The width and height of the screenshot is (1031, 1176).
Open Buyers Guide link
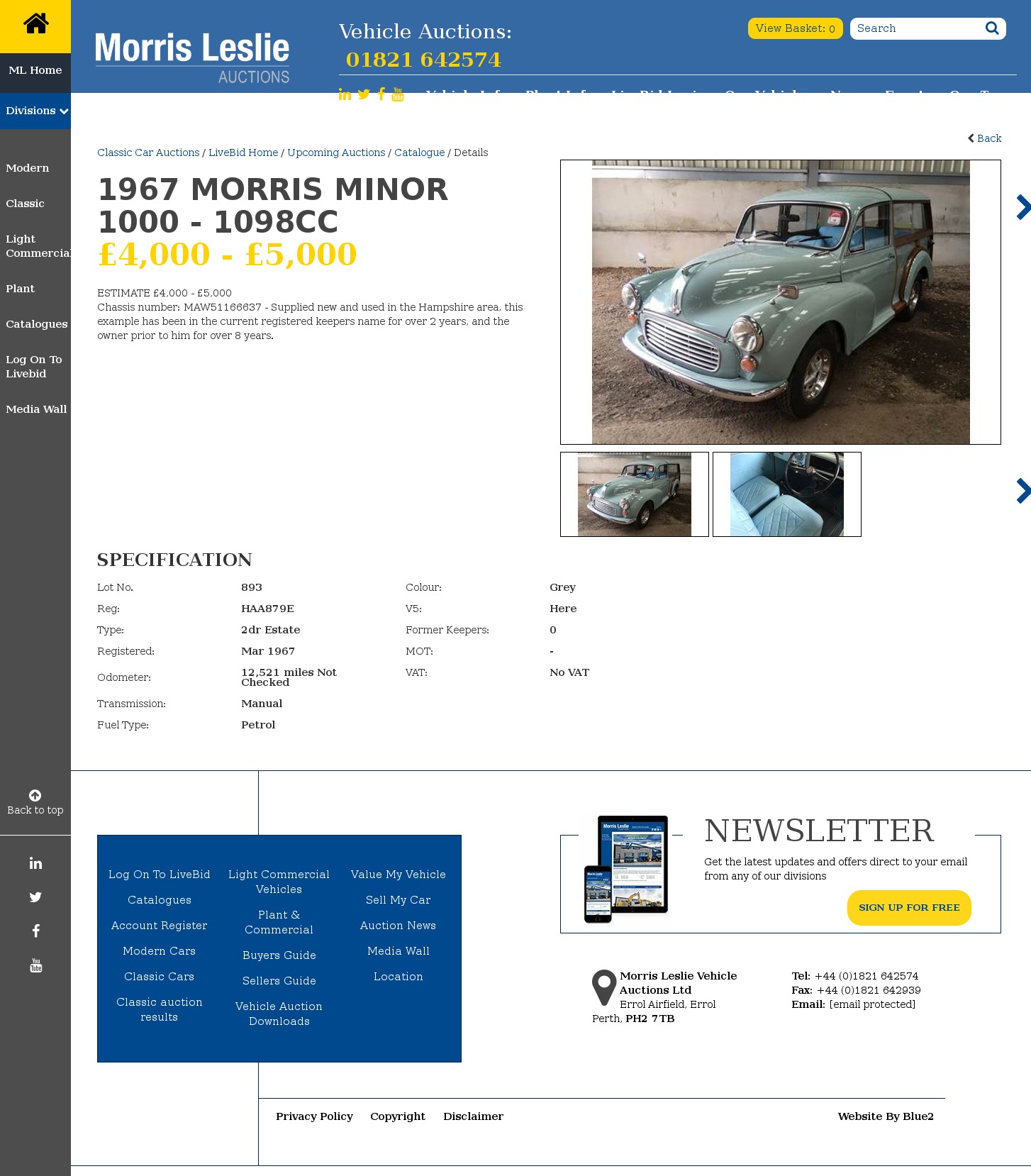tap(279, 955)
